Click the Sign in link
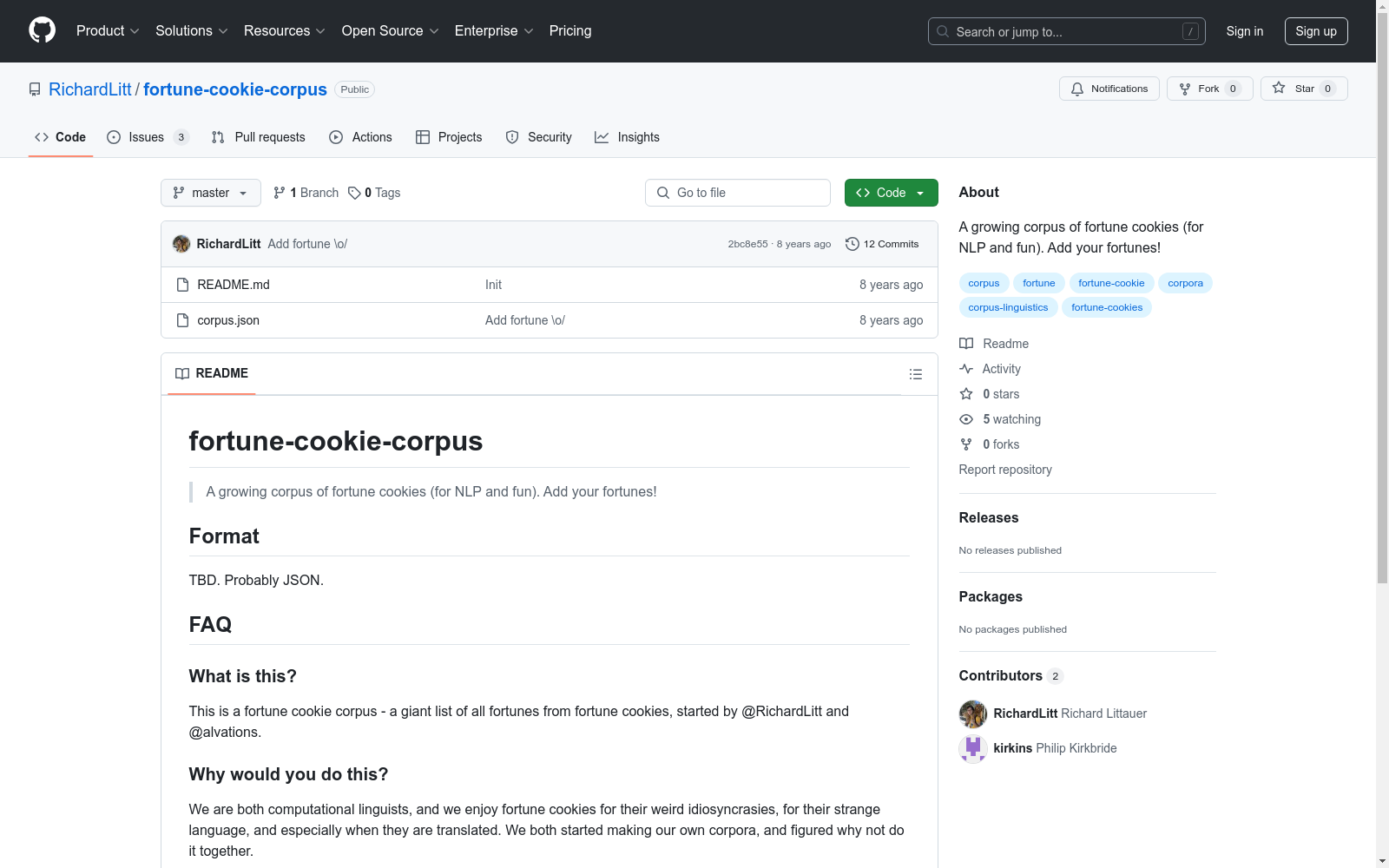Image resolution: width=1389 pixels, height=868 pixels. (x=1245, y=31)
